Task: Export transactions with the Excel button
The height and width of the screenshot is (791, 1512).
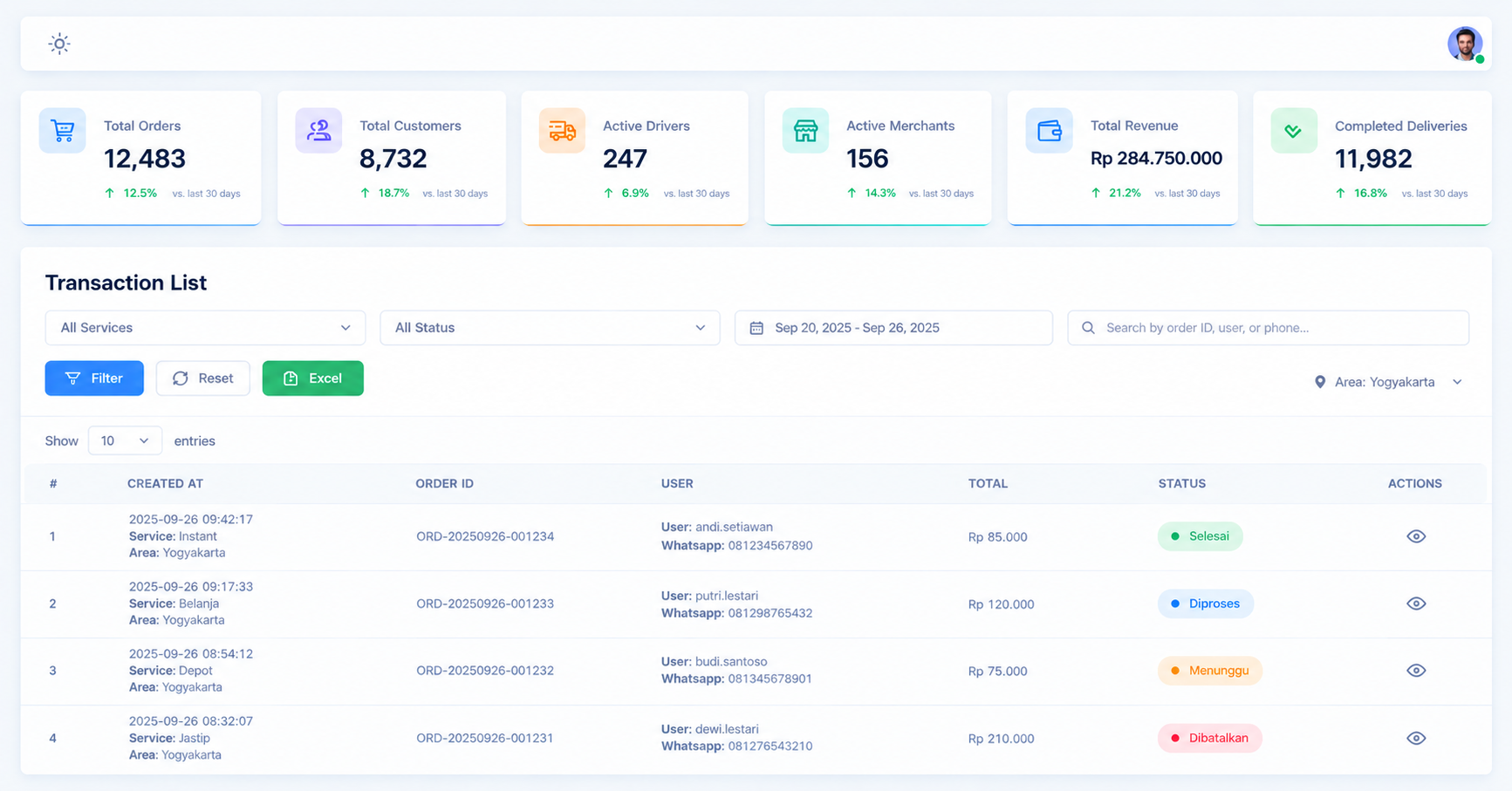Action: (x=313, y=378)
